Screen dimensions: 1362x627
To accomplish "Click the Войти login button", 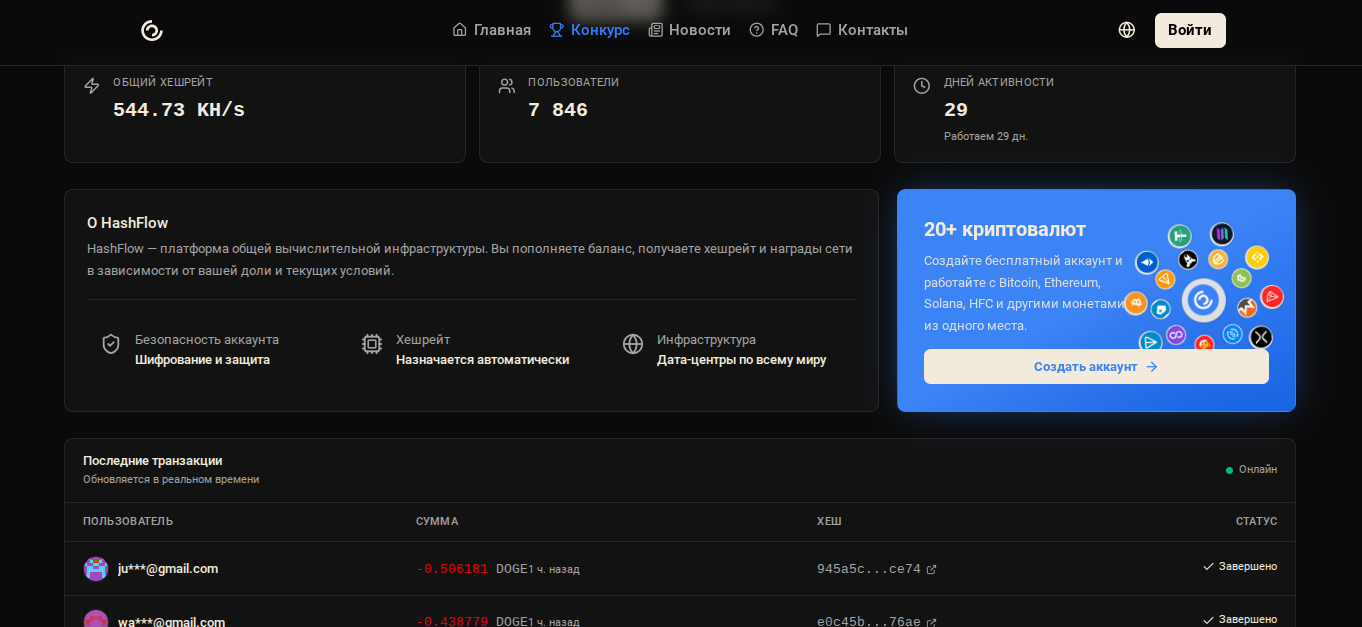I will (1190, 30).
